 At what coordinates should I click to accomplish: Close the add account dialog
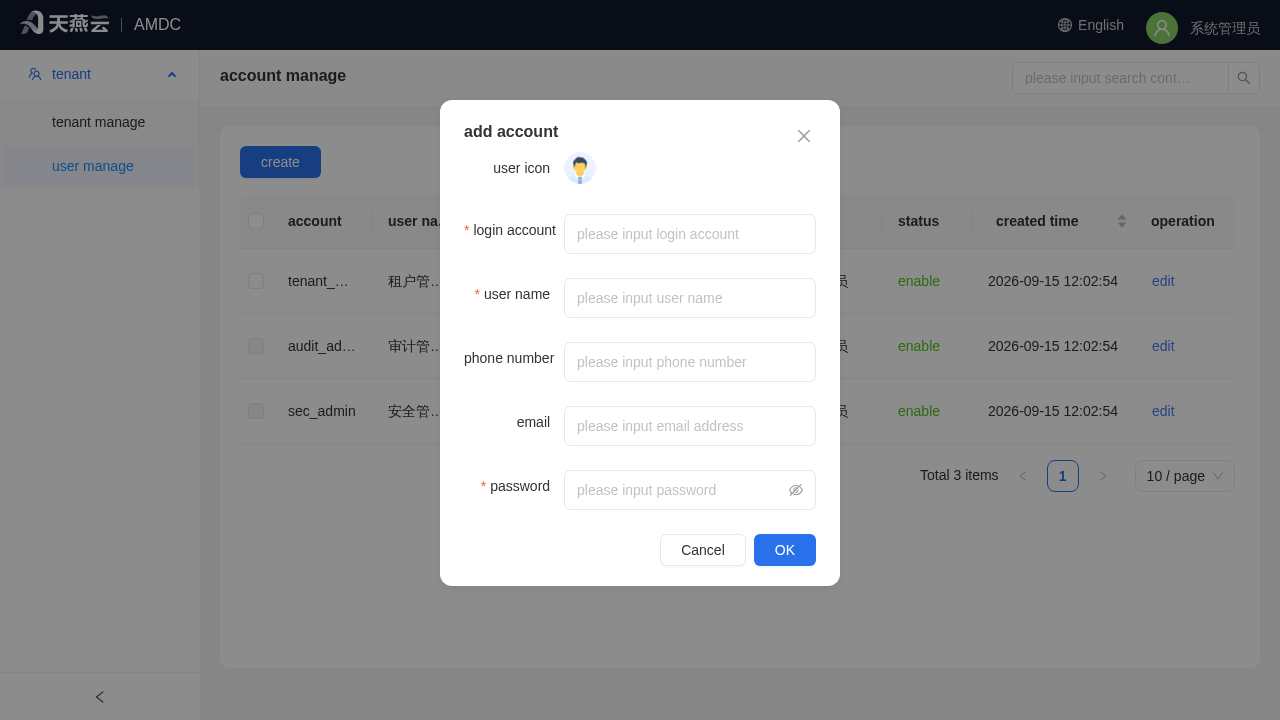804,136
